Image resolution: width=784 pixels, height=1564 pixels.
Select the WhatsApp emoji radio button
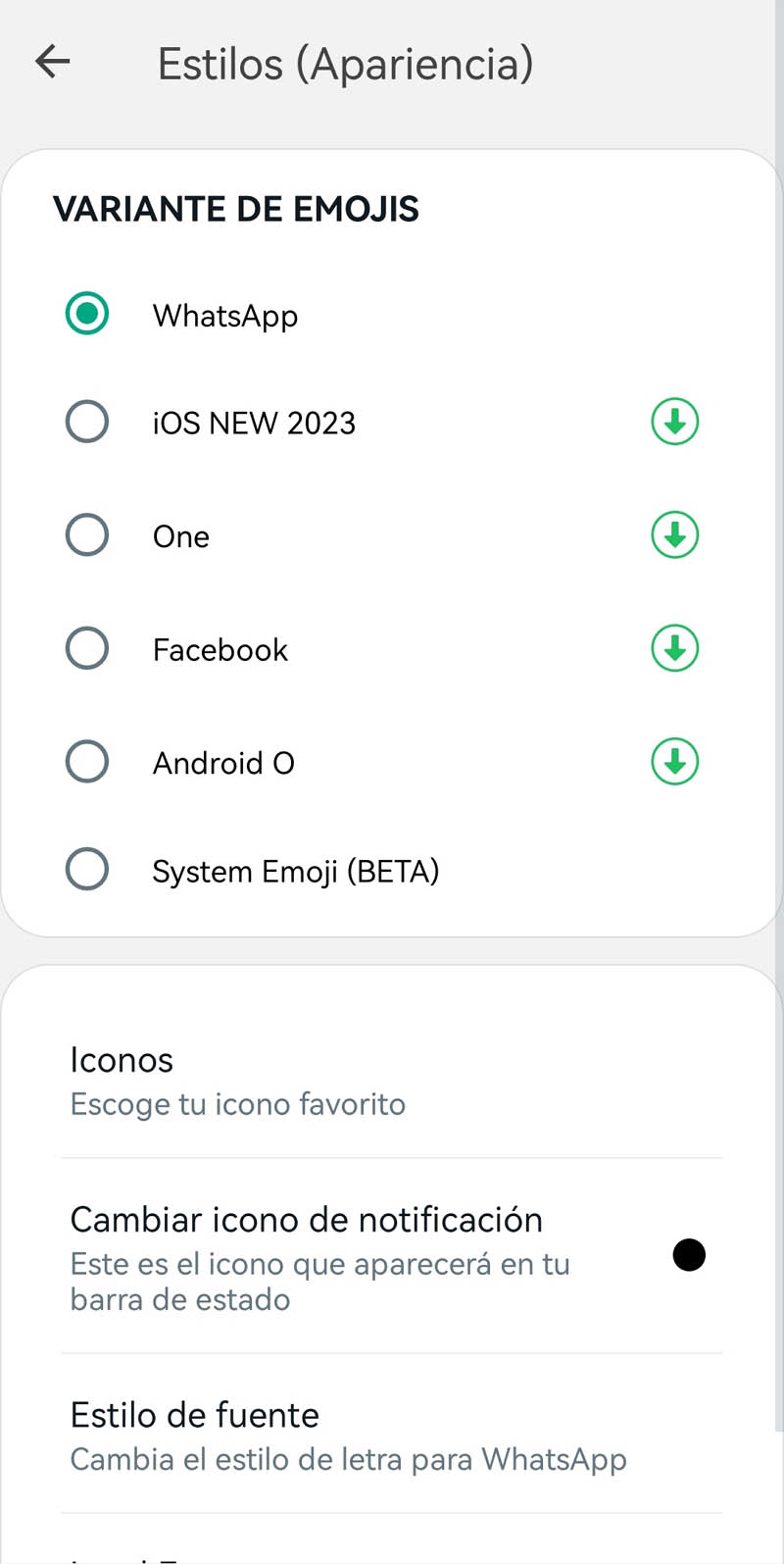tap(87, 315)
